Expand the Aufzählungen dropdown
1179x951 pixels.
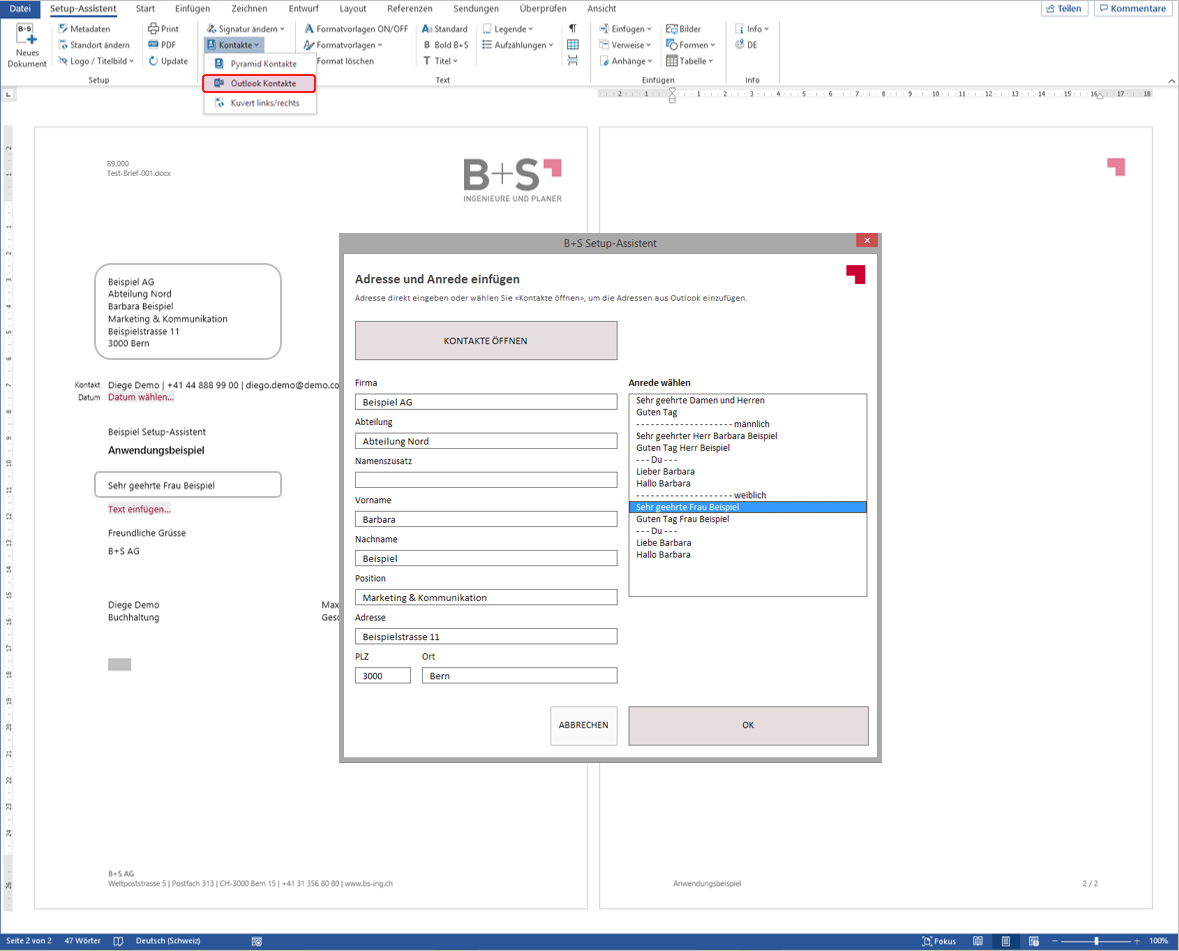point(517,45)
